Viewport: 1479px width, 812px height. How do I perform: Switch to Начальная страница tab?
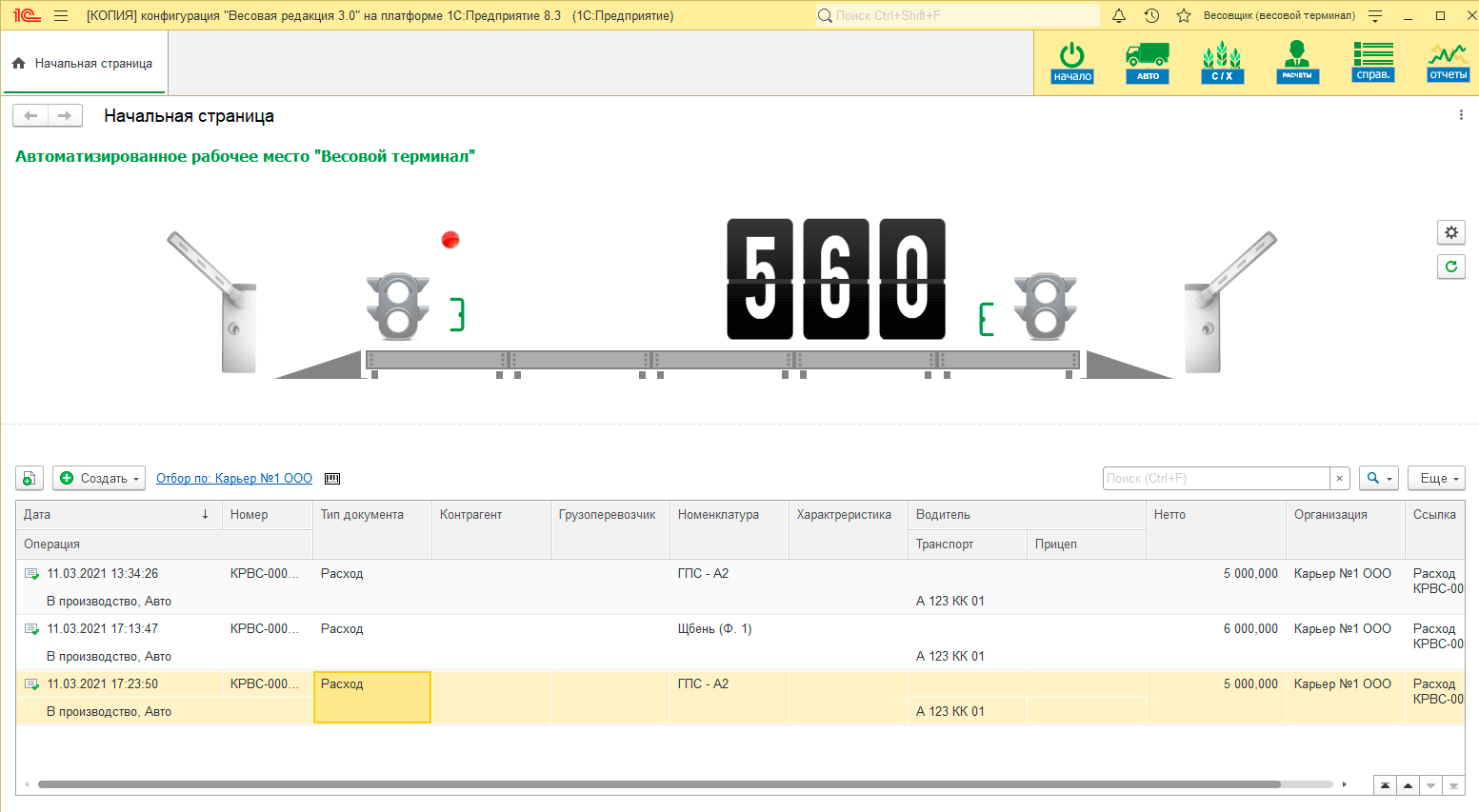point(84,63)
